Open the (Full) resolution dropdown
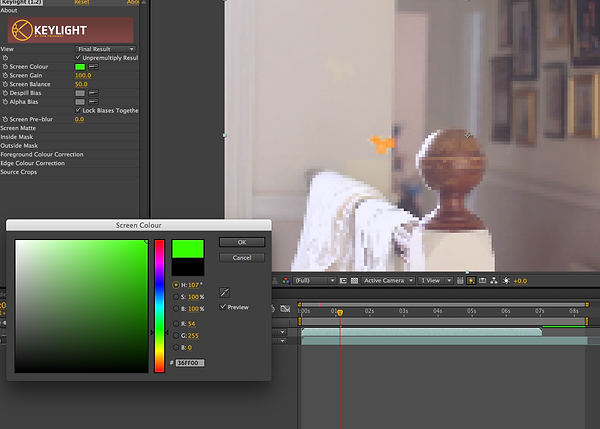The height and width of the screenshot is (429, 600). 315,281
